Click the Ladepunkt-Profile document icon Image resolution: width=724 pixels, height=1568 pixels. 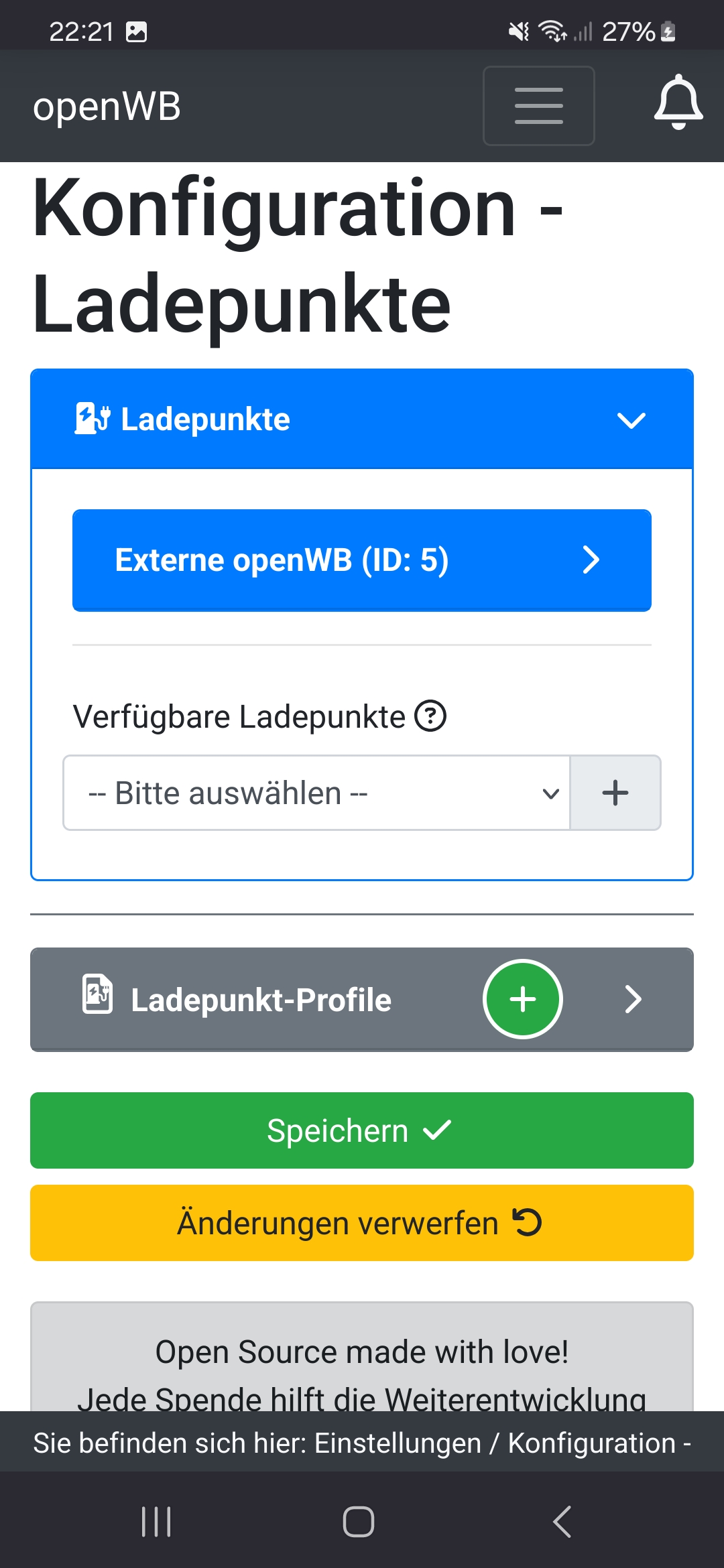97,994
